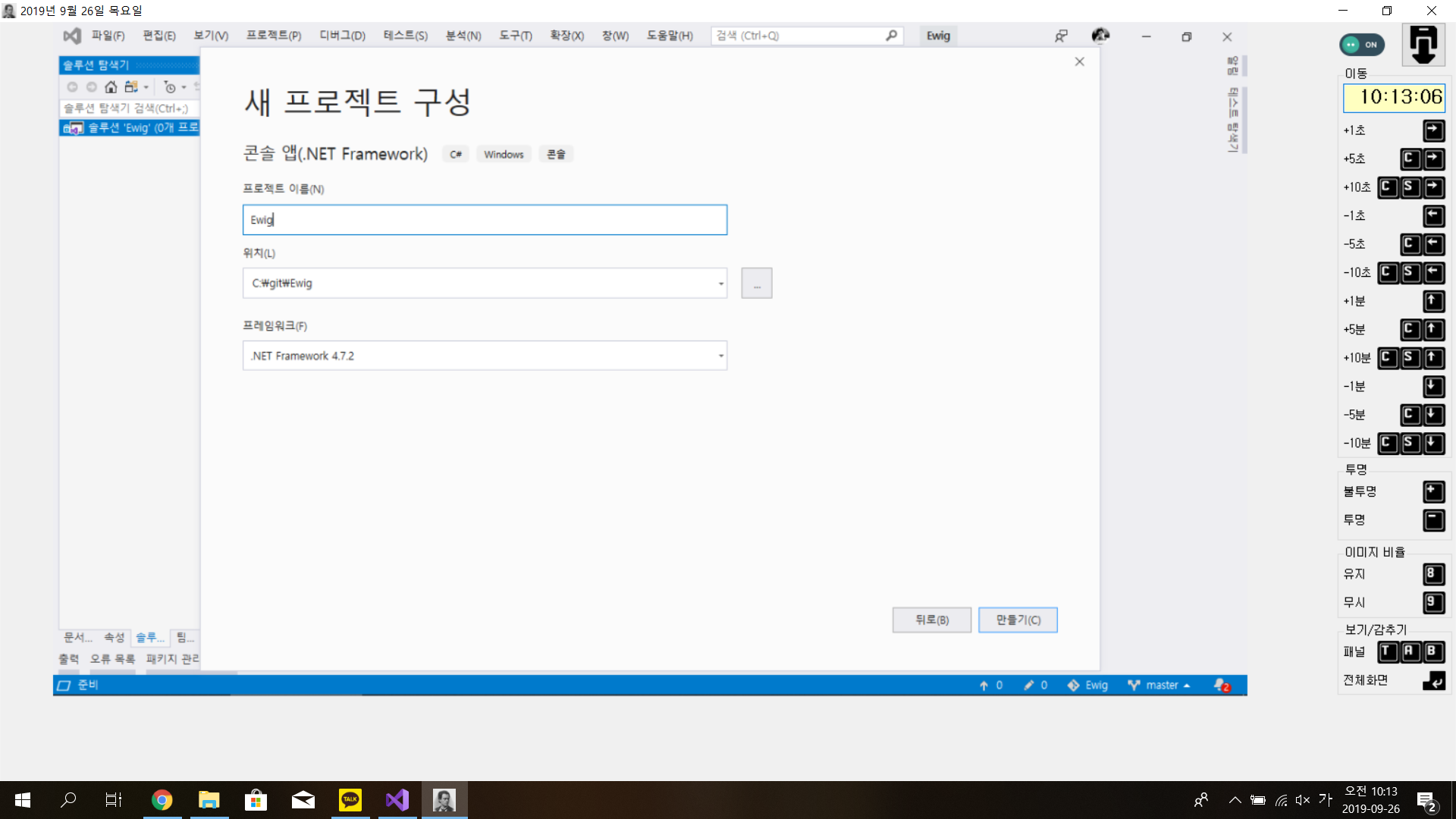Click the 전체화면 enter key icon
This screenshot has height=819, width=1456.
tap(1433, 680)
